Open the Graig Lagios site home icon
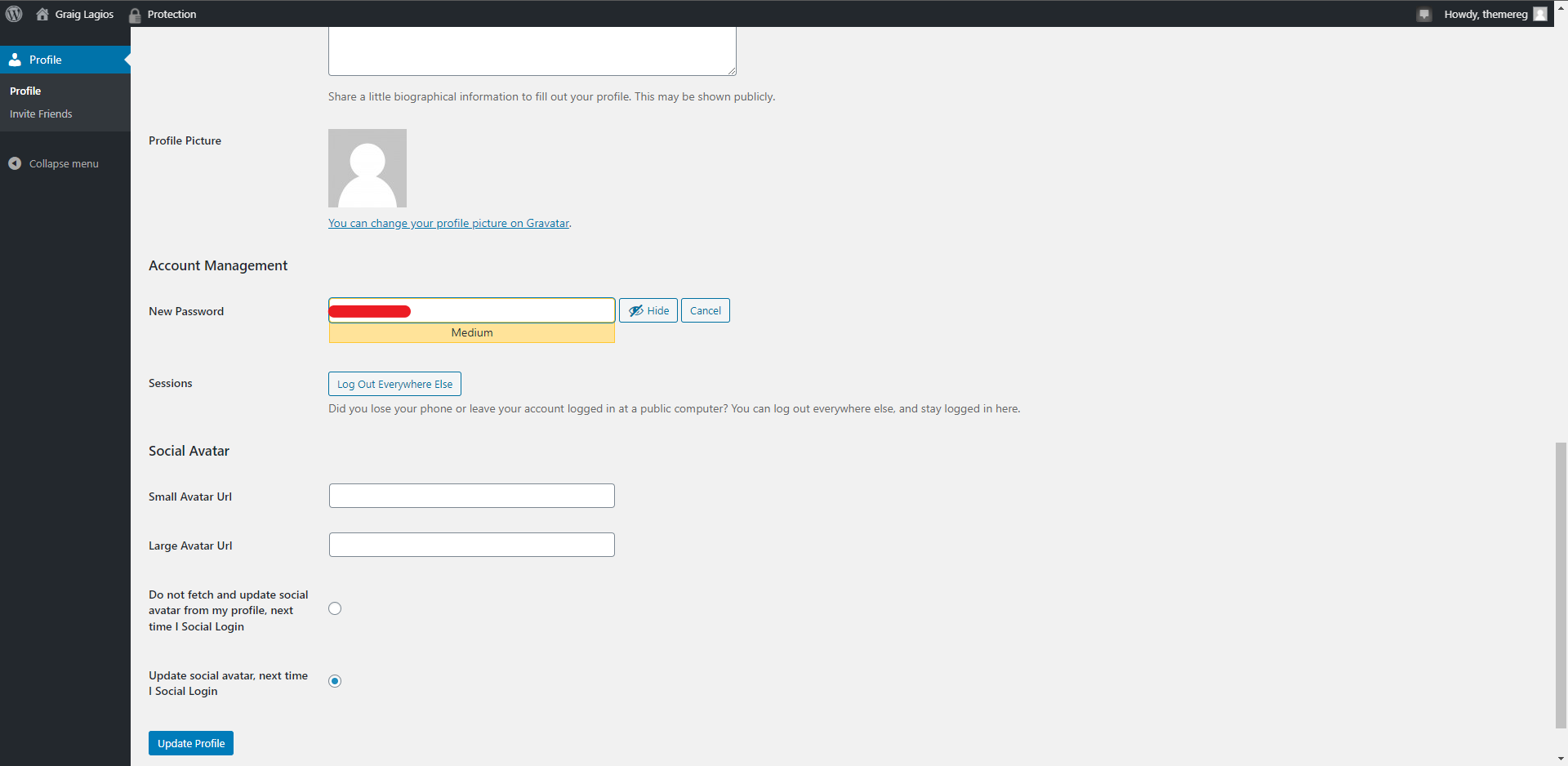Screen dimensions: 1568x766 (x=42, y=14)
